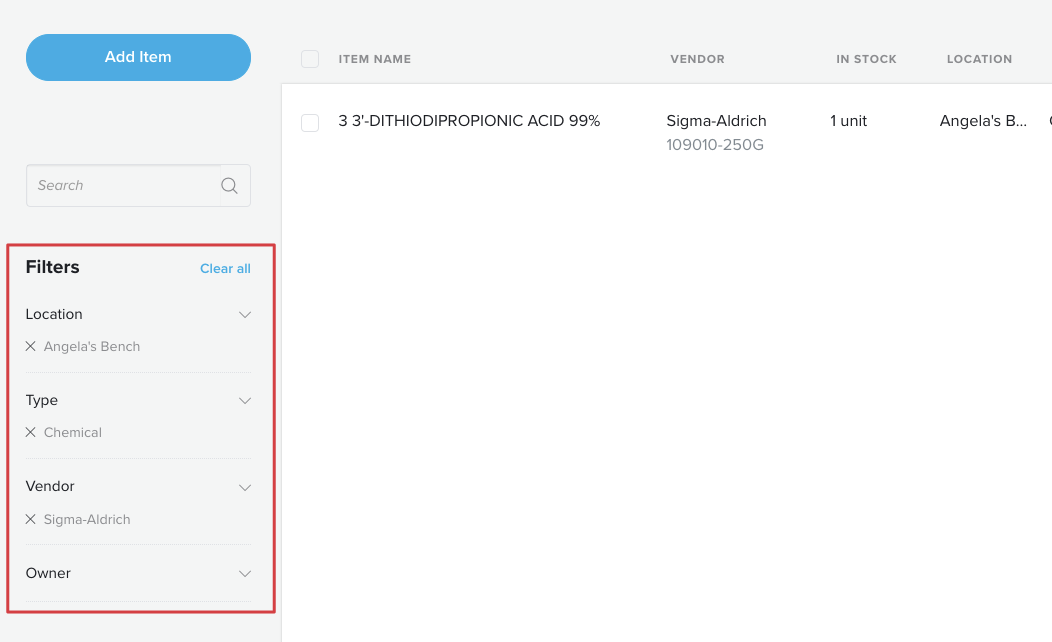
Task: Sort by the Vendor column header
Action: [x=697, y=59]
